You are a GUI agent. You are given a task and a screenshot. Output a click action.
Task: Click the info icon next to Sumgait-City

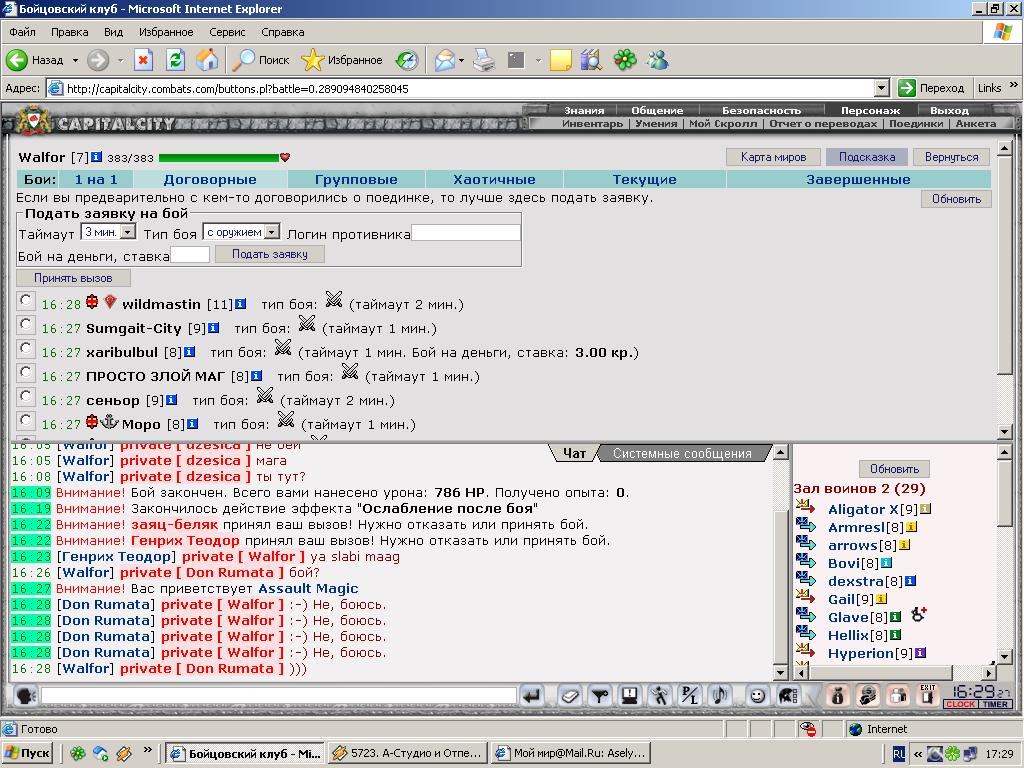click(213, 328)
